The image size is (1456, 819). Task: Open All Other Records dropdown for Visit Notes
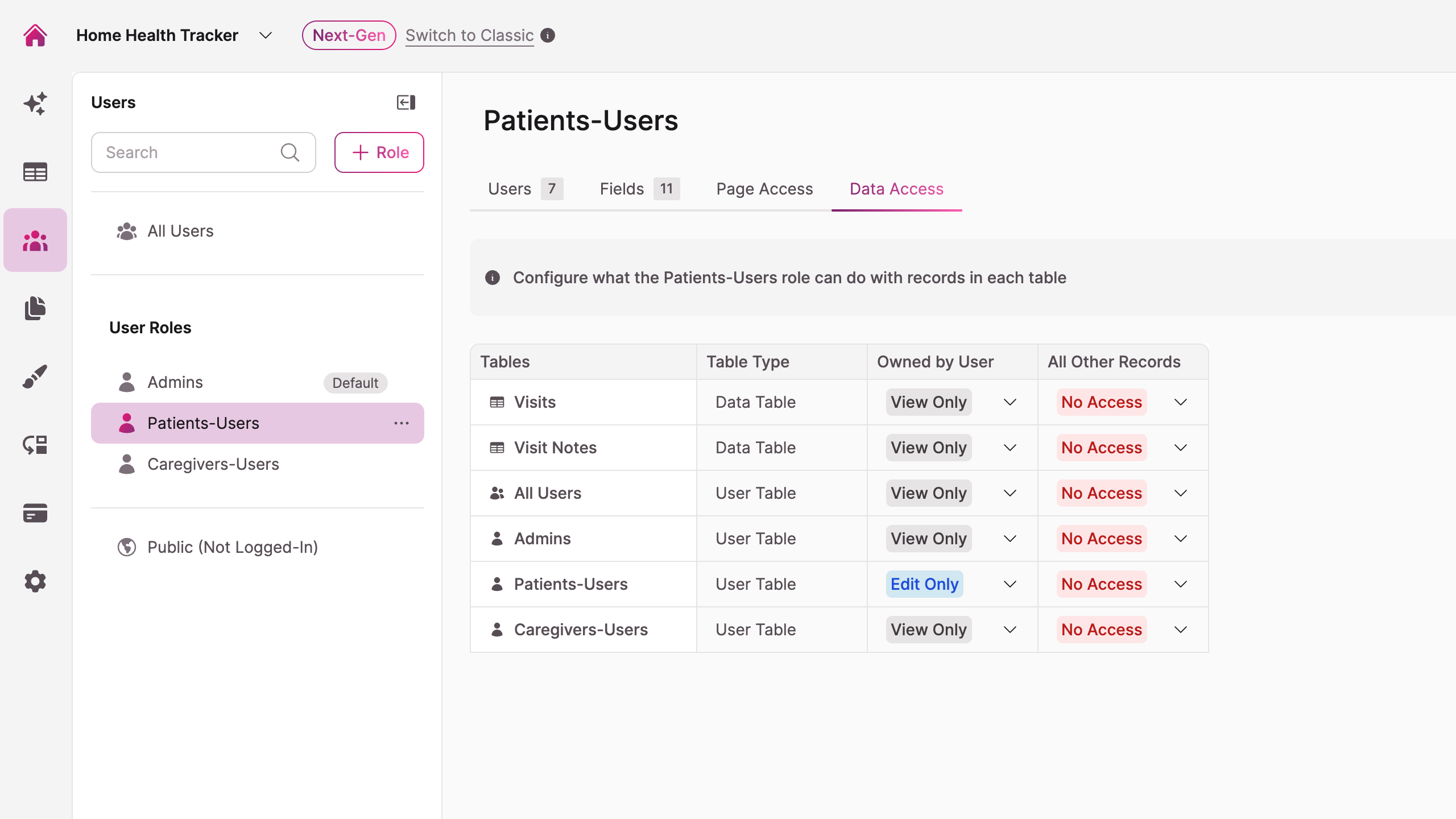[1123, 448]
